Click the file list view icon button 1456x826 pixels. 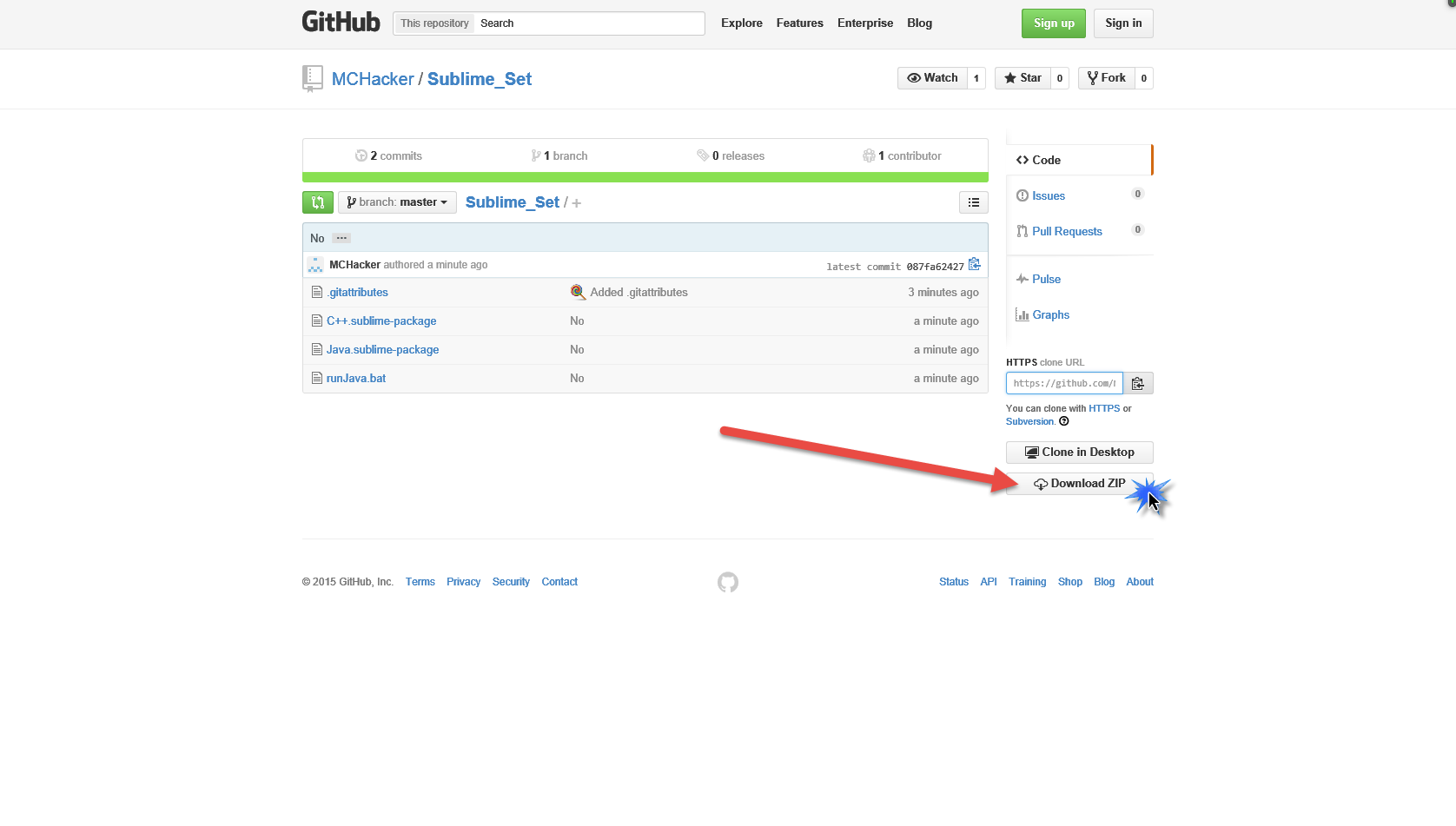pyautogui.click(x=974, y=202)
